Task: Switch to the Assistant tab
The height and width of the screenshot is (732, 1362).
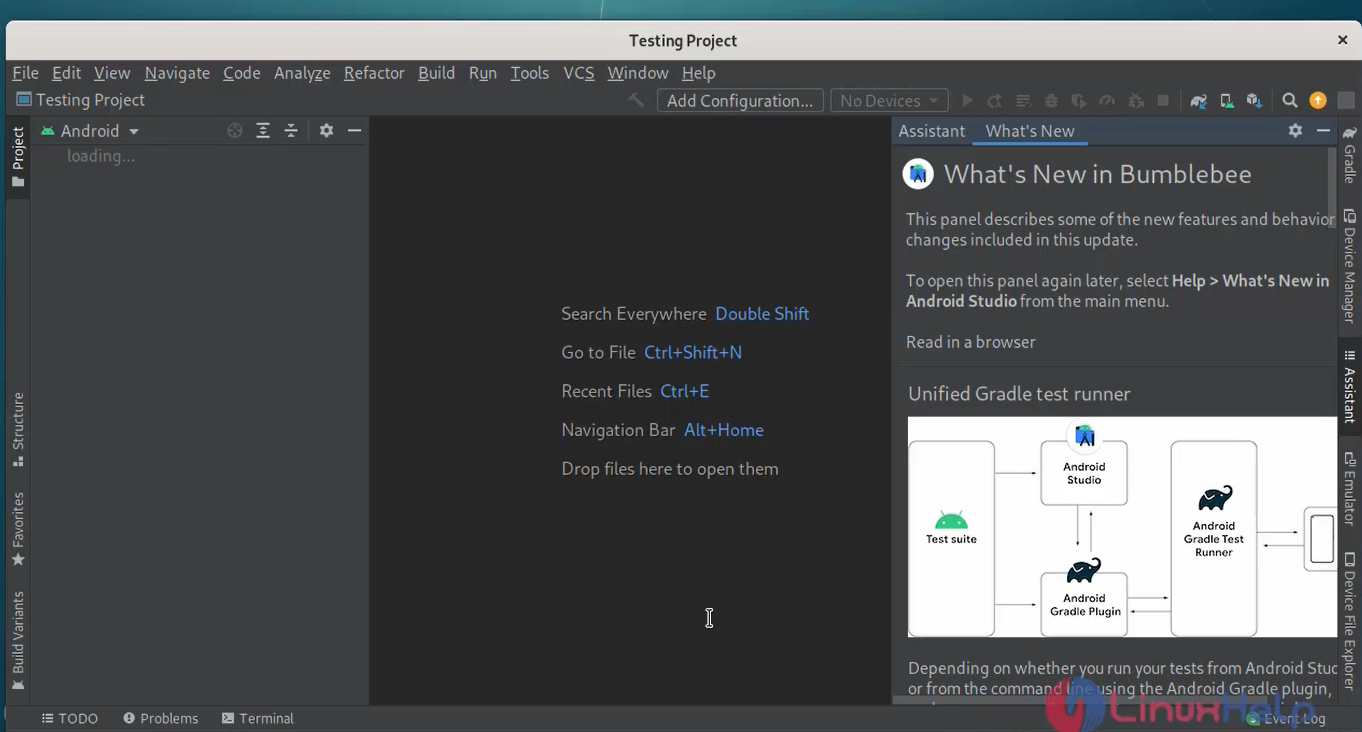Action: point(931,131)
